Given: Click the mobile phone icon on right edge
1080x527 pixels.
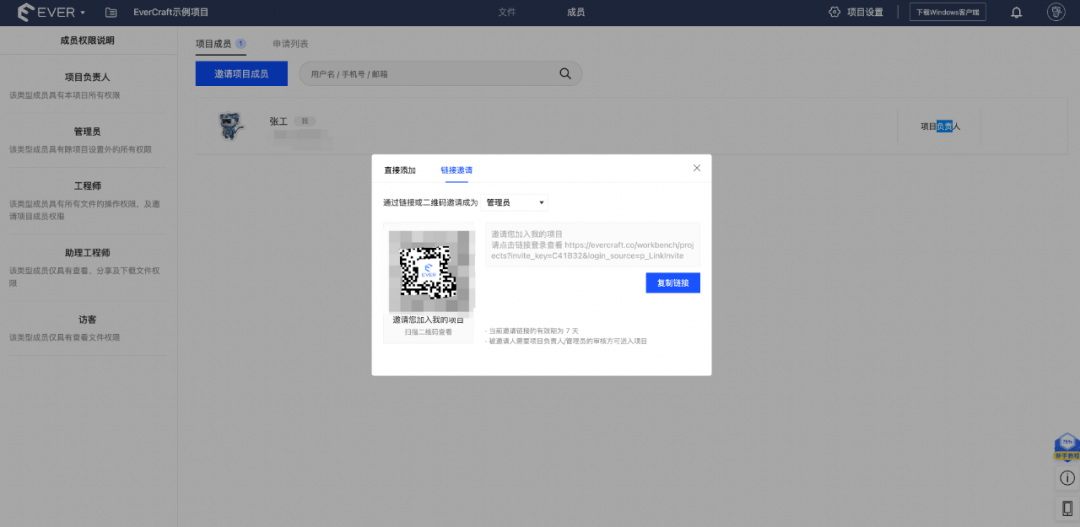Looking at the screenshot, I should [x=1067, y=508].
